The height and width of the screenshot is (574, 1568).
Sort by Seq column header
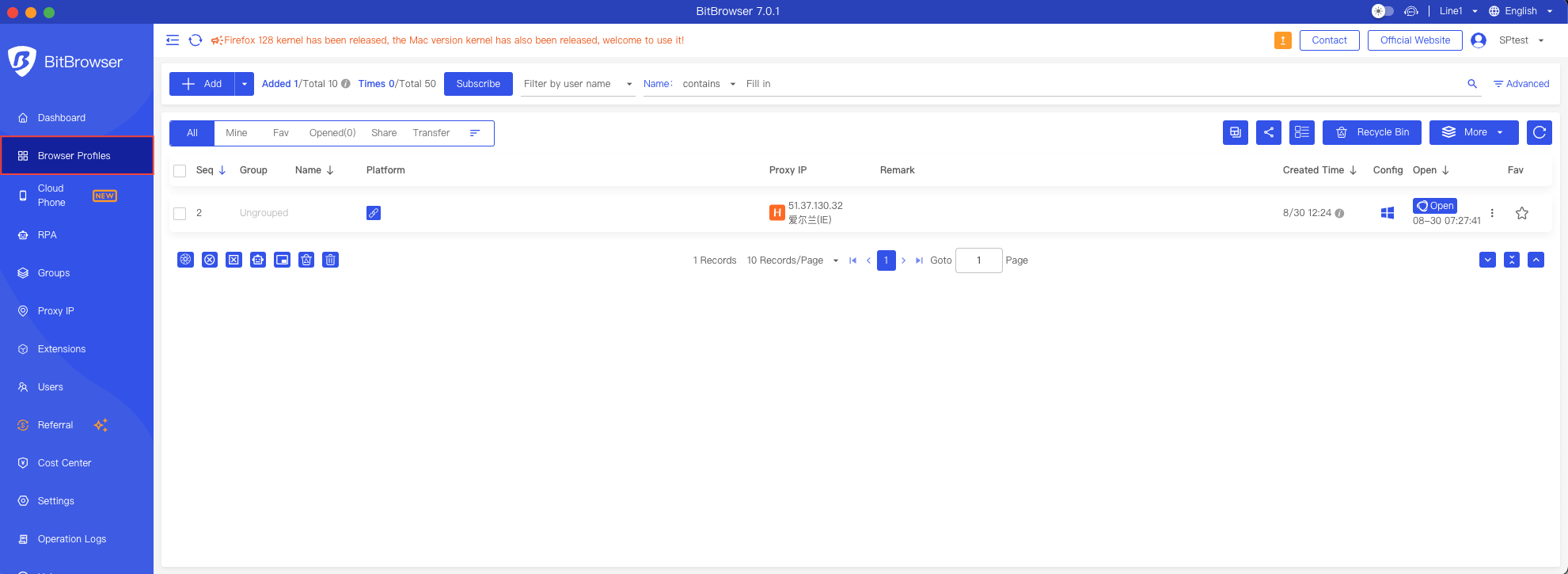(211, 170)
